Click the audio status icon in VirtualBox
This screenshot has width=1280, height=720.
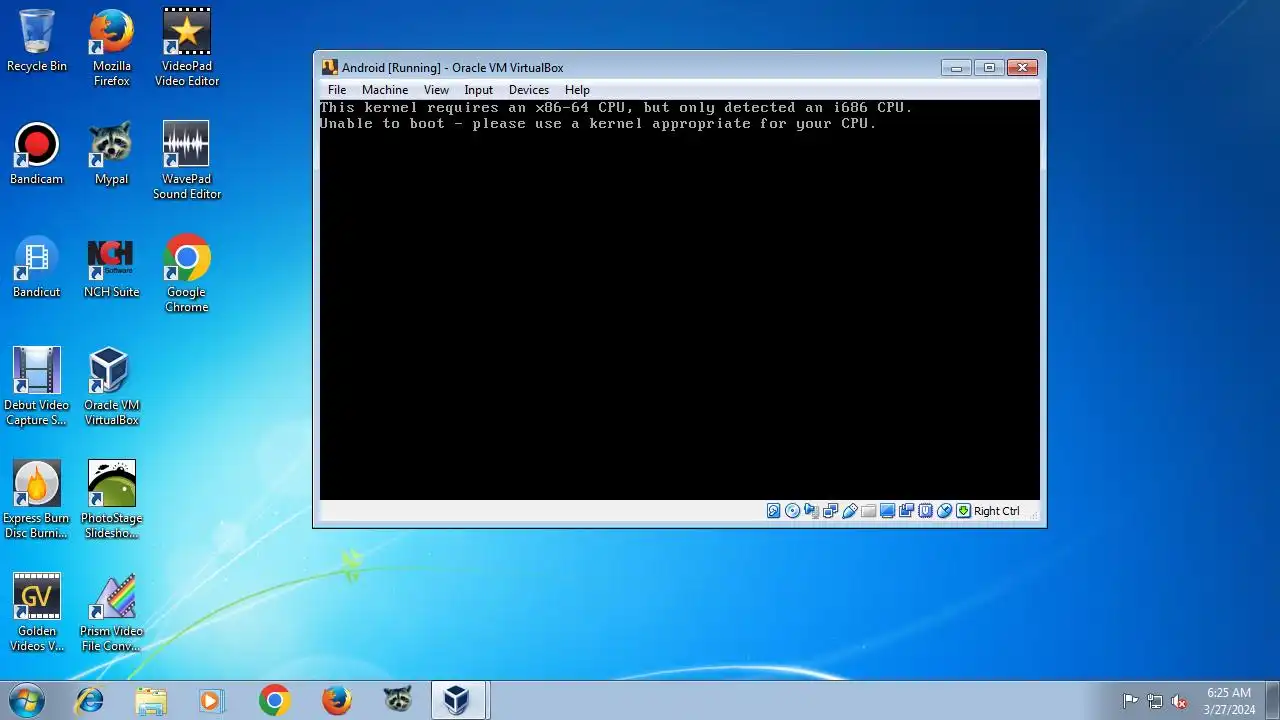click(811, 511)
